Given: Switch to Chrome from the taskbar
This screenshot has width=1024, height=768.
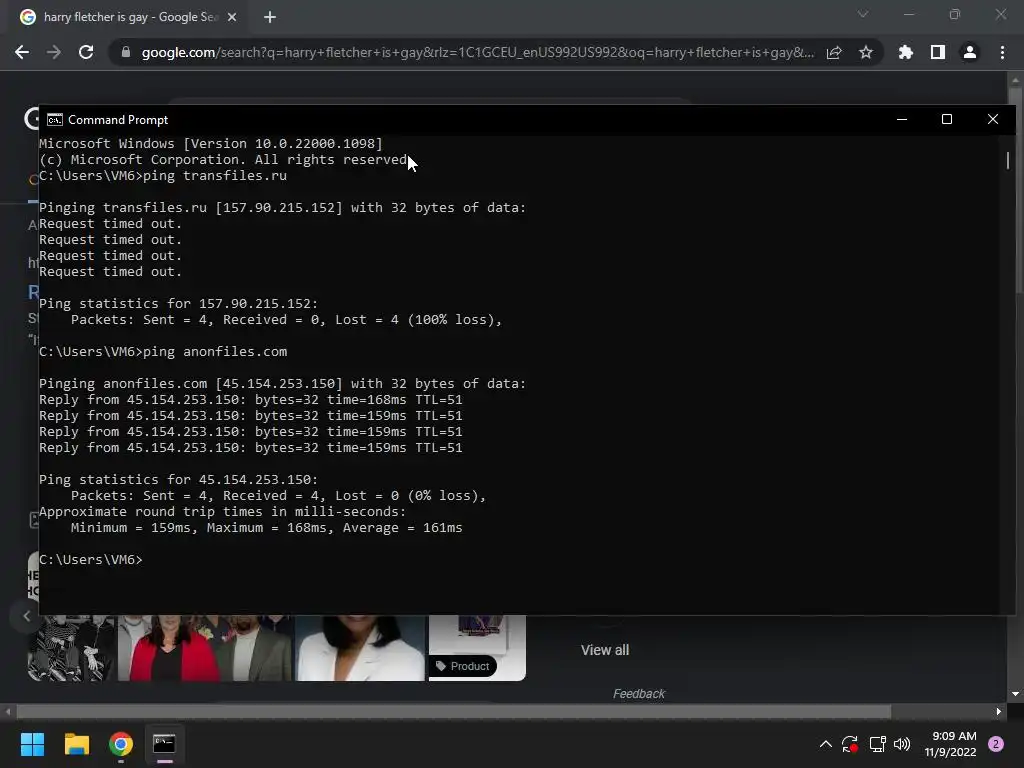Looking at the screenshot, I should click(121, 744).
